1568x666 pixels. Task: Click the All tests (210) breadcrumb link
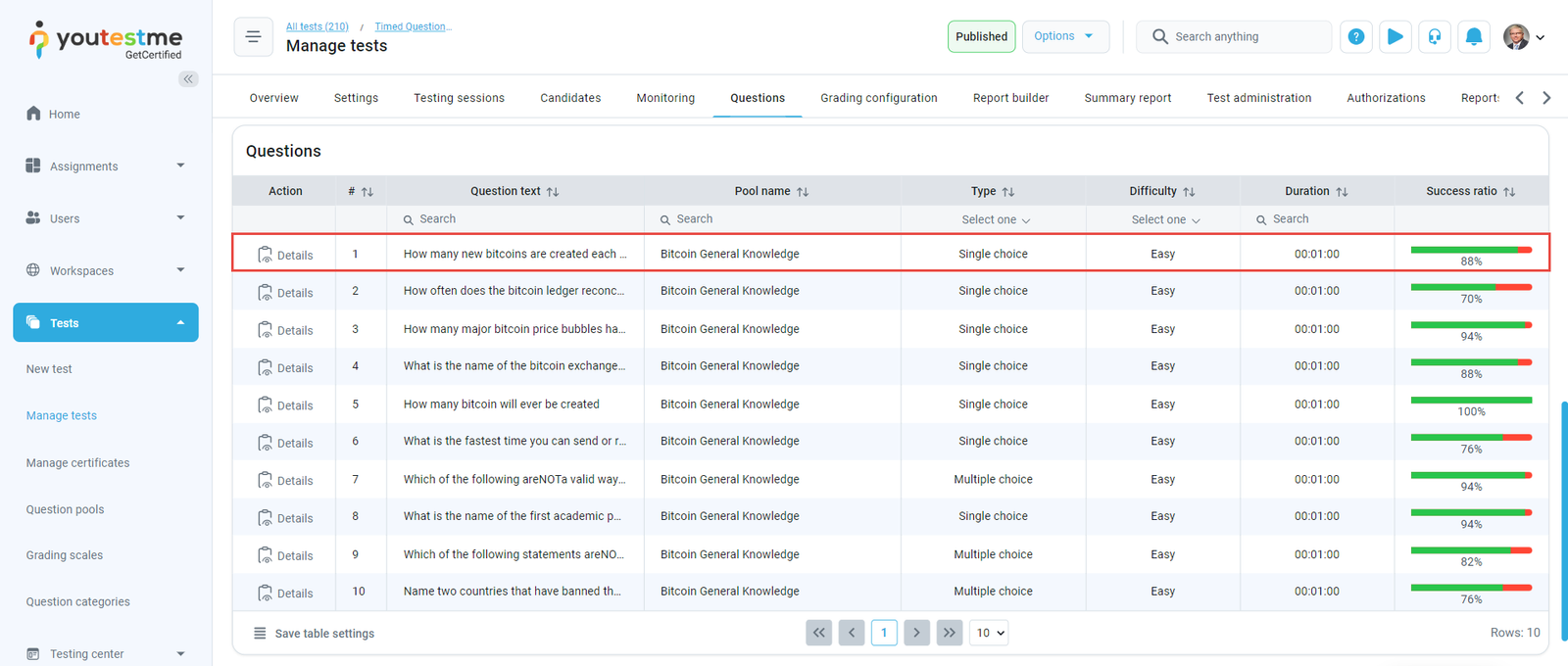pyautogui.click(x=317, y=26)
